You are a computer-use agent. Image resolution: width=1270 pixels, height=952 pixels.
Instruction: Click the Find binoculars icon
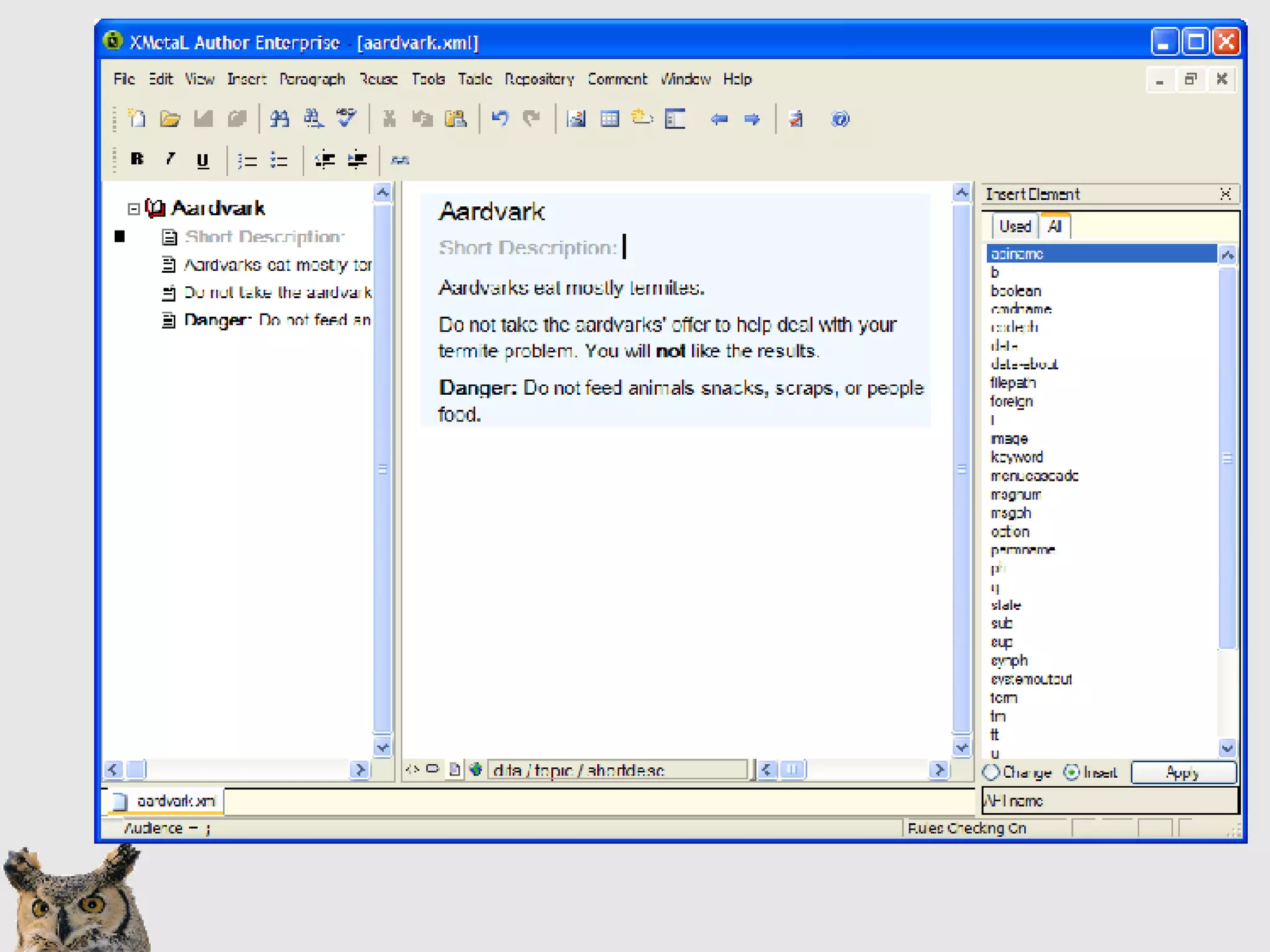pos(279,118)
